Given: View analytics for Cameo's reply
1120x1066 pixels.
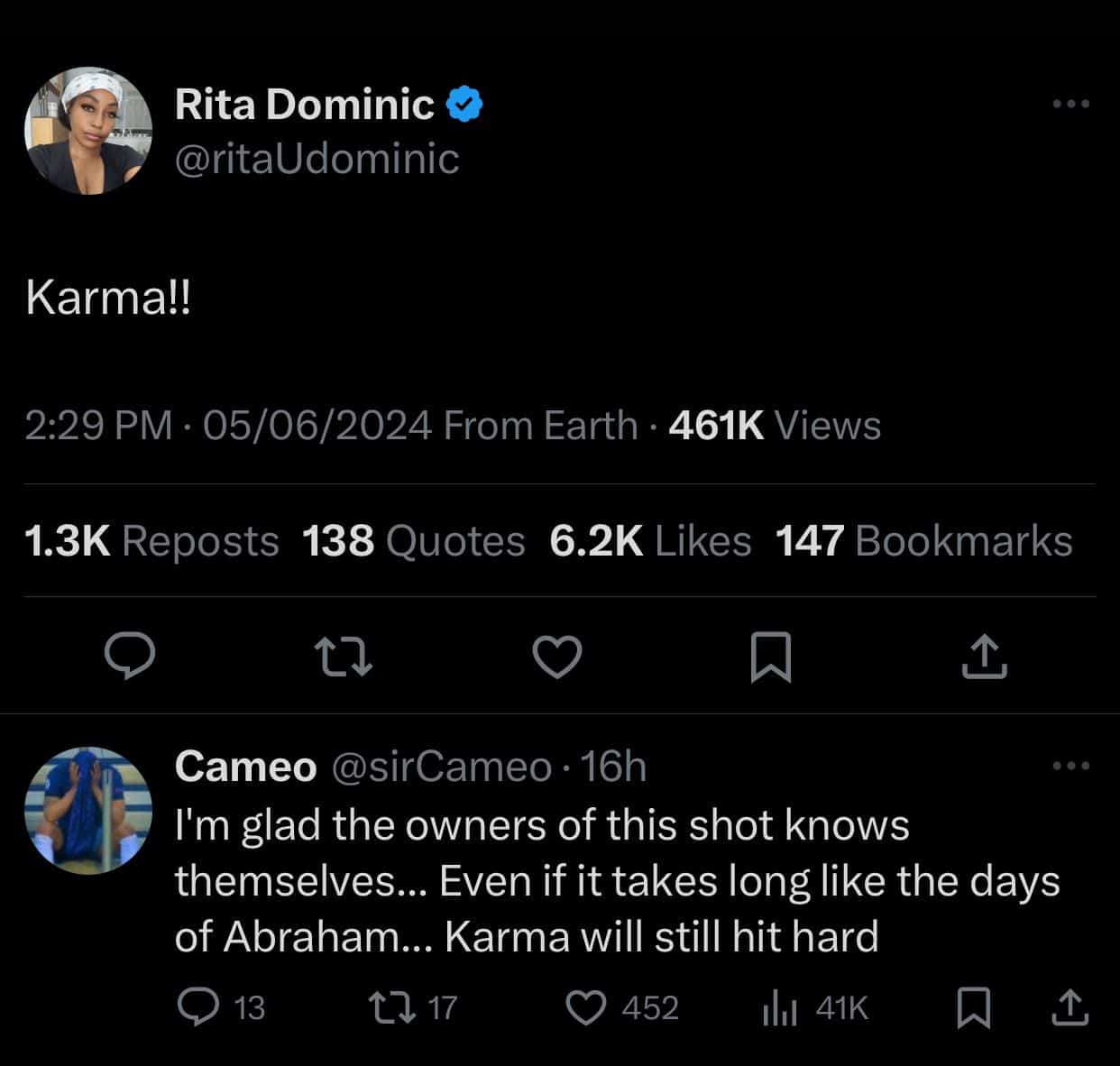Looking at the screenshot, I should coord(779,1007).
